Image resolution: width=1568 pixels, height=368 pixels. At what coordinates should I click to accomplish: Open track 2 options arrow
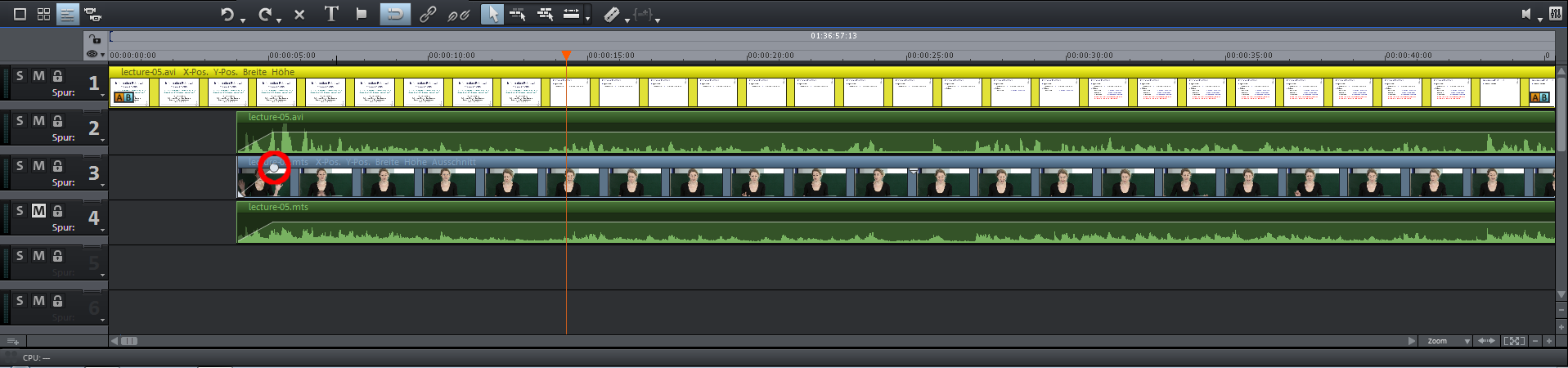[x=102, y=140]
